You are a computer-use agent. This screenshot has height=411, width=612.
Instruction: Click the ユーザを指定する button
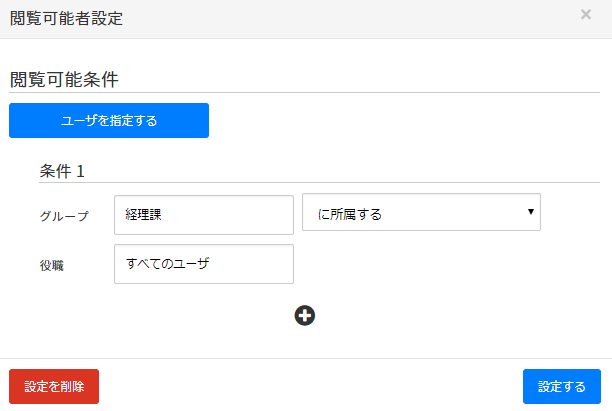click(x=109, y=121)
